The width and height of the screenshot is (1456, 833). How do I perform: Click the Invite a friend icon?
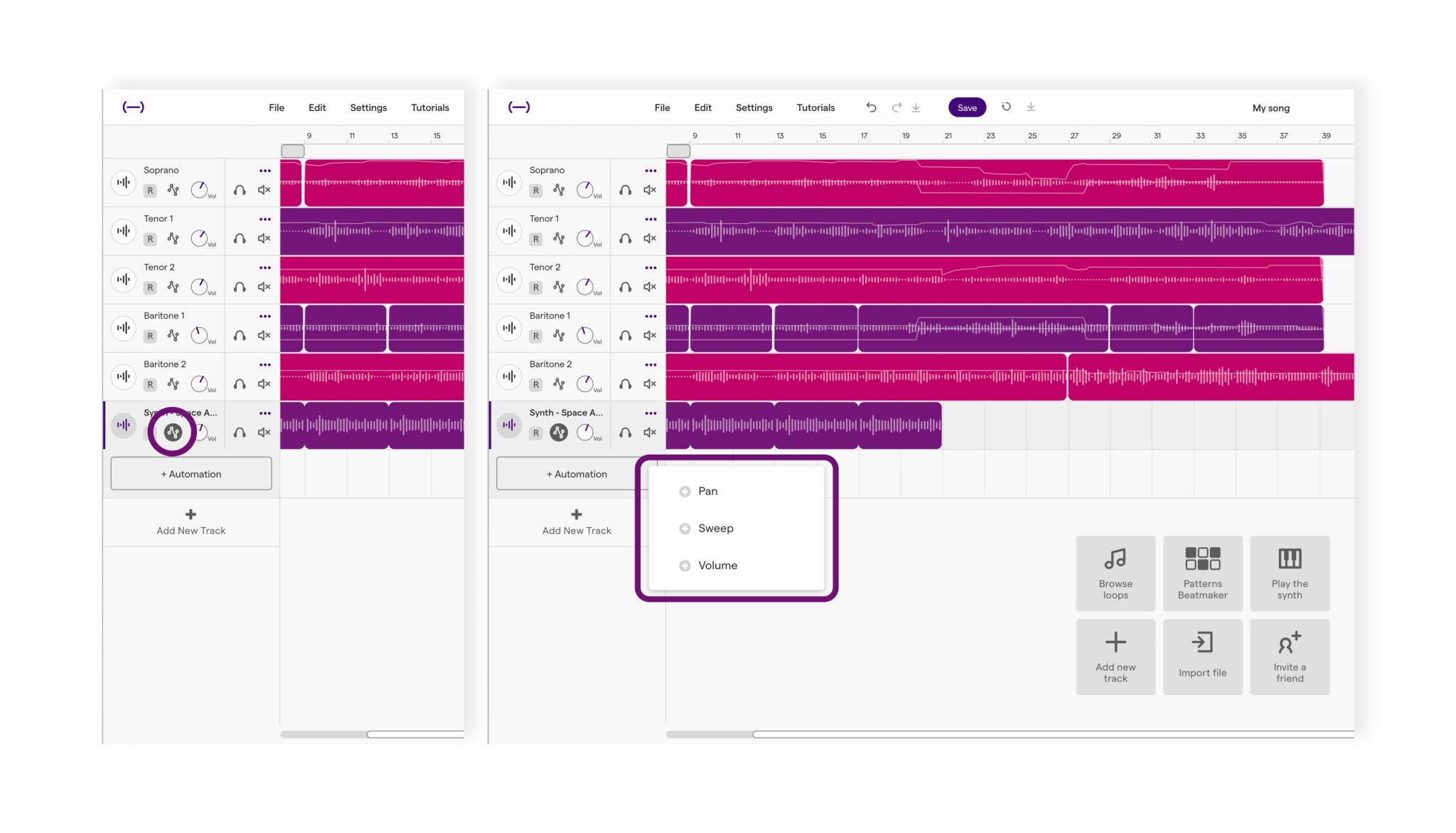[1290, 655]
